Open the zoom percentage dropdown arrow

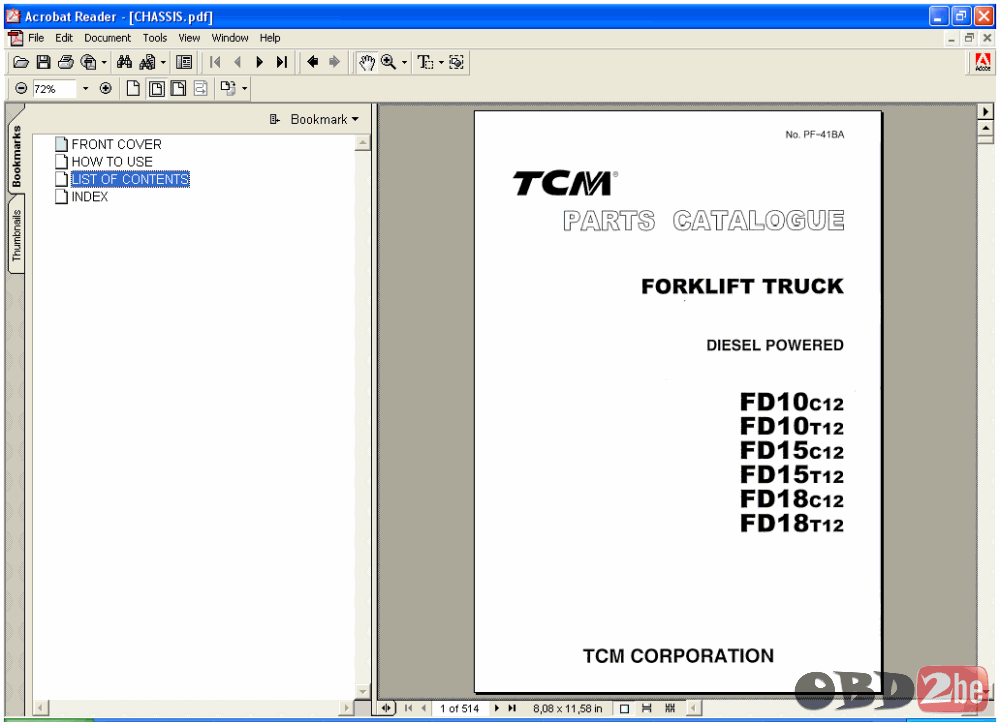pos(85,88)
